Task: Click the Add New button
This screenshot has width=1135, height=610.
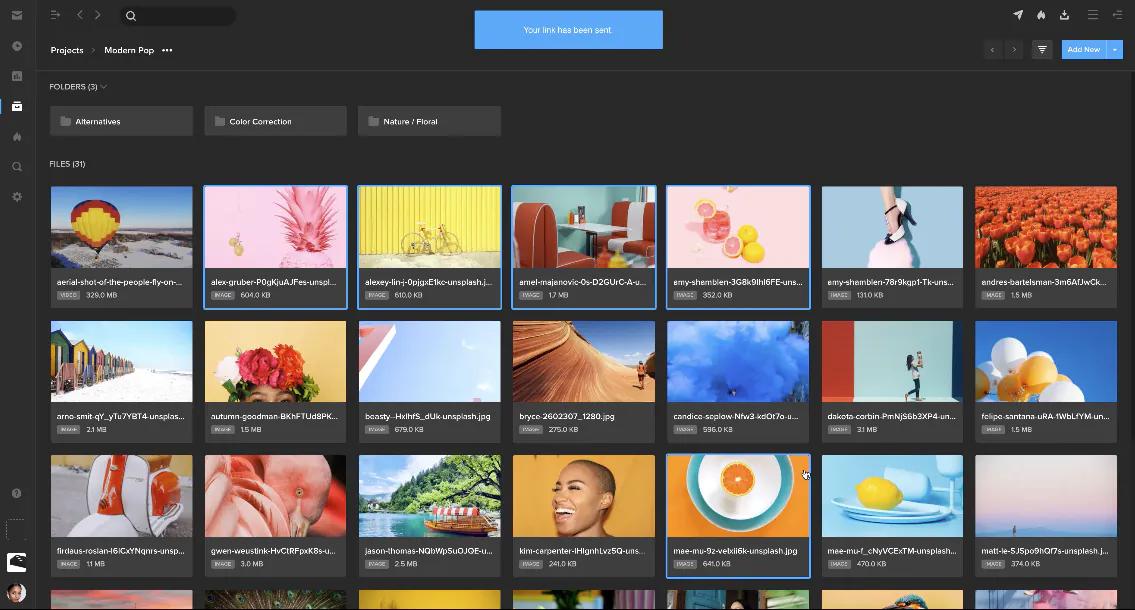Action: click(1084, 49)
